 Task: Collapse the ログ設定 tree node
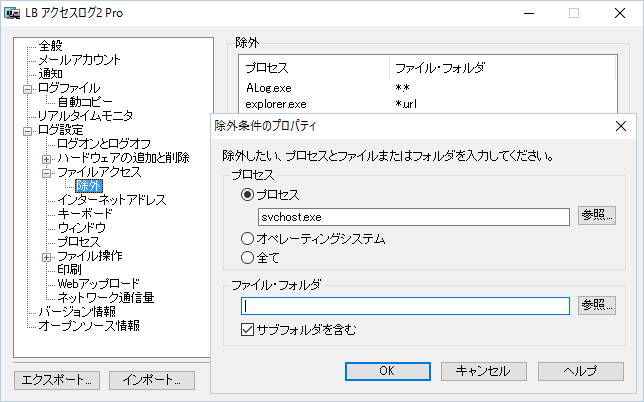[x=28, y=131]
